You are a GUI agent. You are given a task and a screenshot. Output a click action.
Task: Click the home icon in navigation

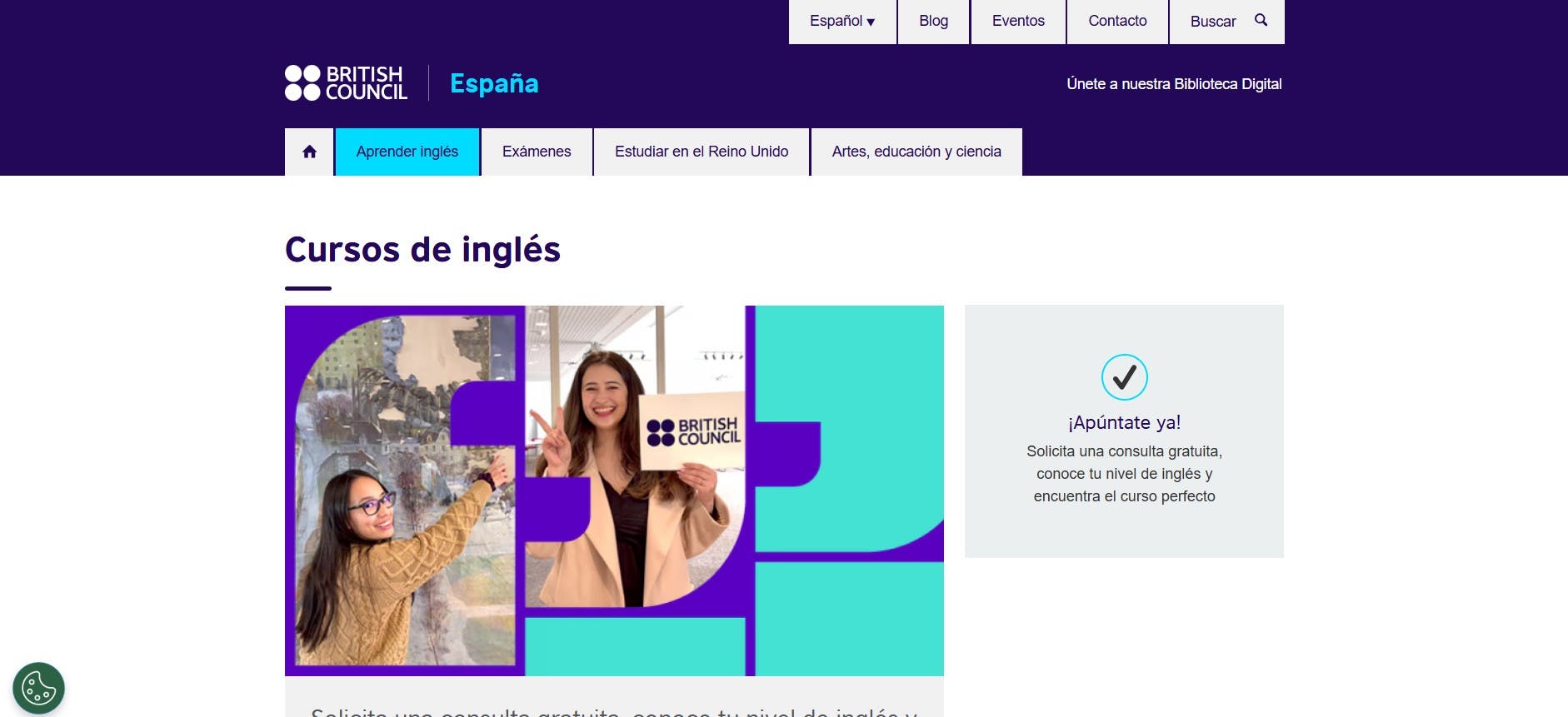click(x=309, y=152)
